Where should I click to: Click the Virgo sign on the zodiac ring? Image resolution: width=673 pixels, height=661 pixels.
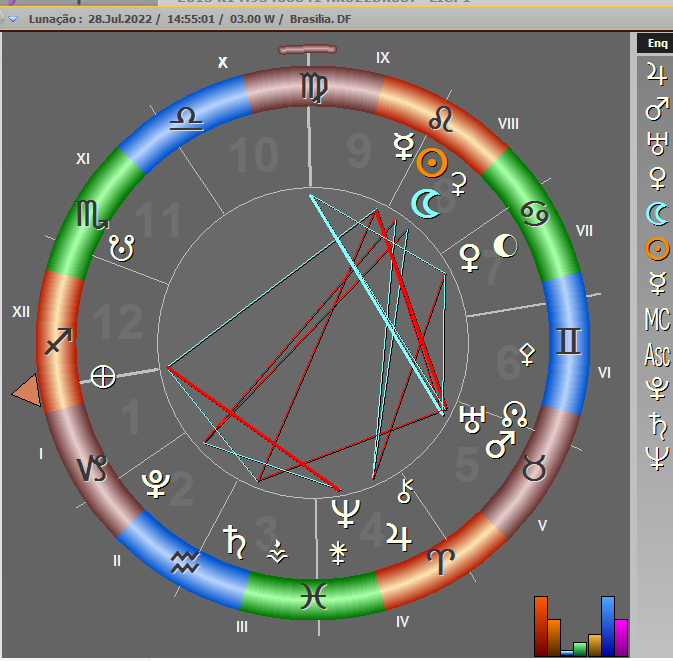click(314, 88)
